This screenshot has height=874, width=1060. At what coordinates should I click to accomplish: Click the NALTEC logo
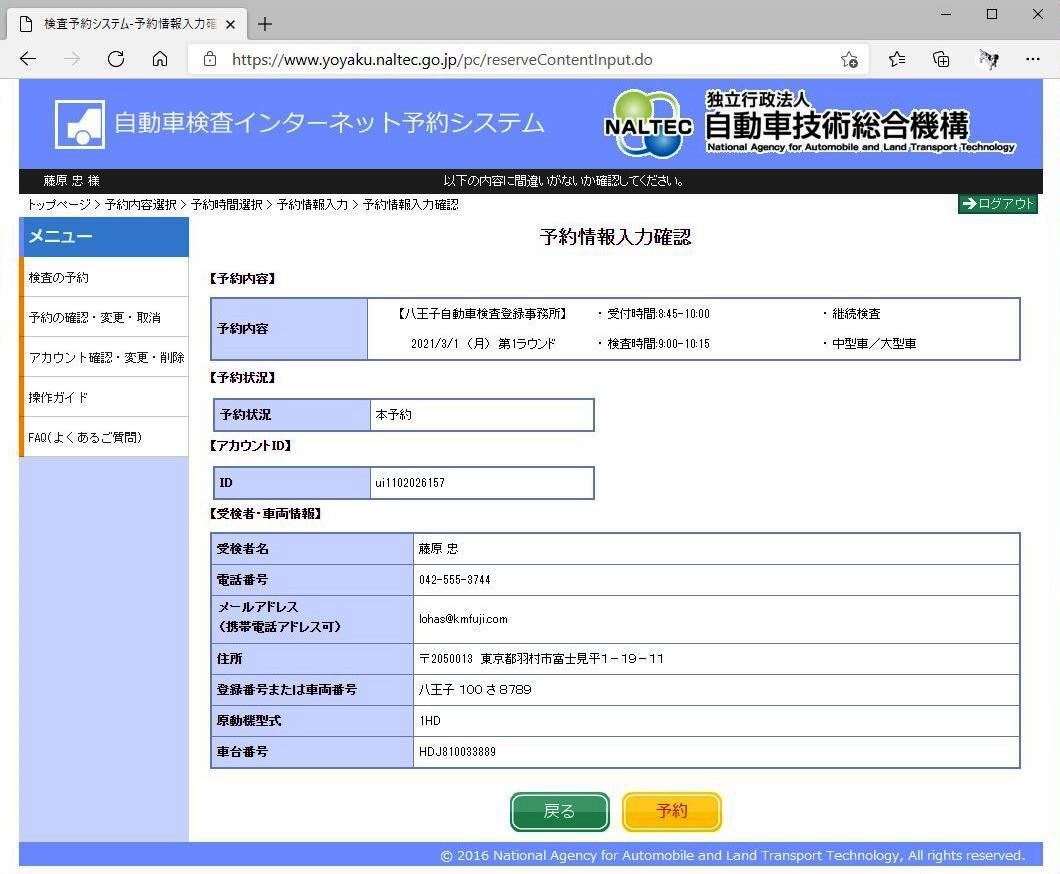click(648, 124)
